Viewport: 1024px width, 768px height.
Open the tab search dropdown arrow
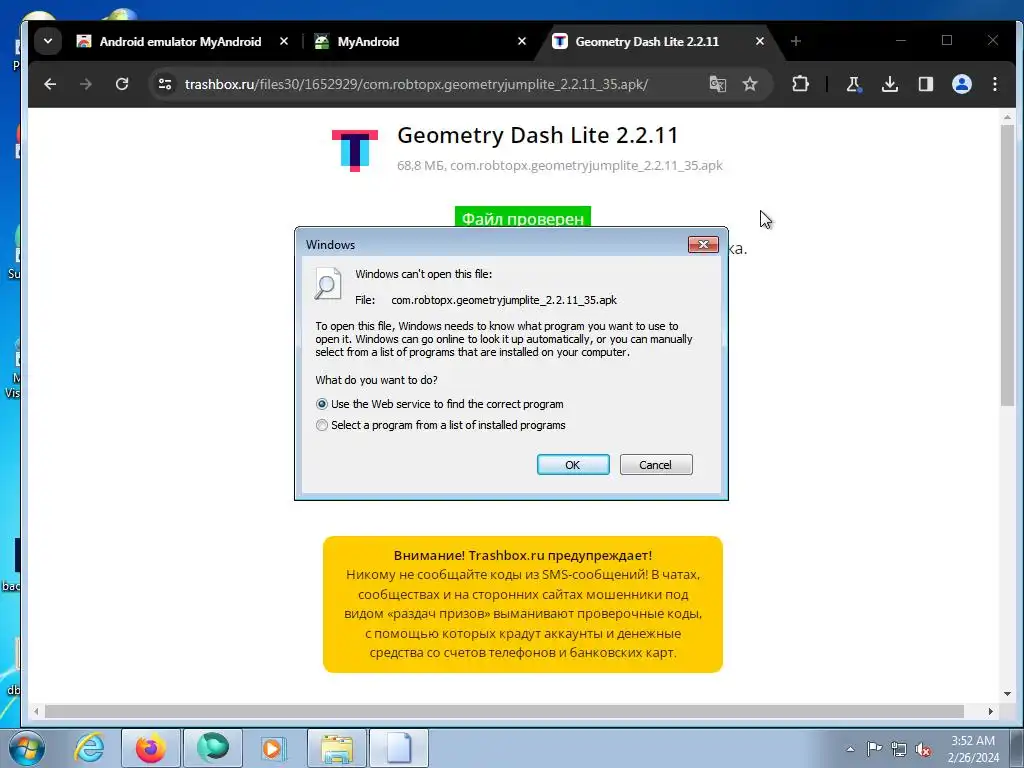point(48,41)
